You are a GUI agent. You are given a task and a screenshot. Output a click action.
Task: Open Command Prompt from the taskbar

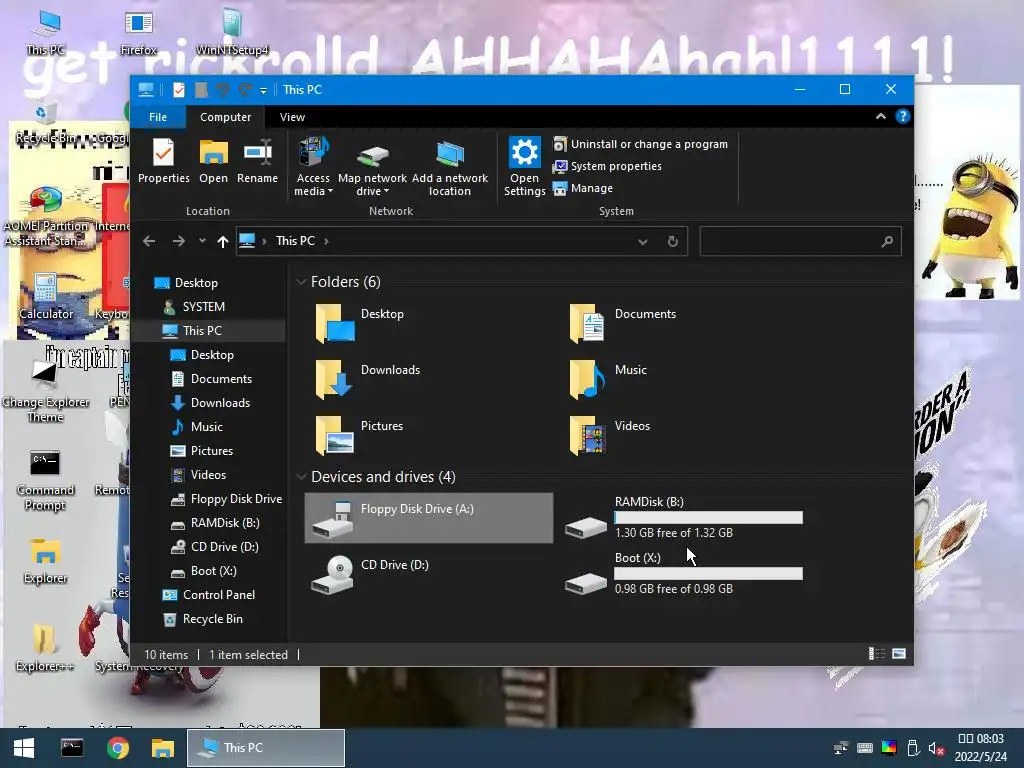point(72,748)
